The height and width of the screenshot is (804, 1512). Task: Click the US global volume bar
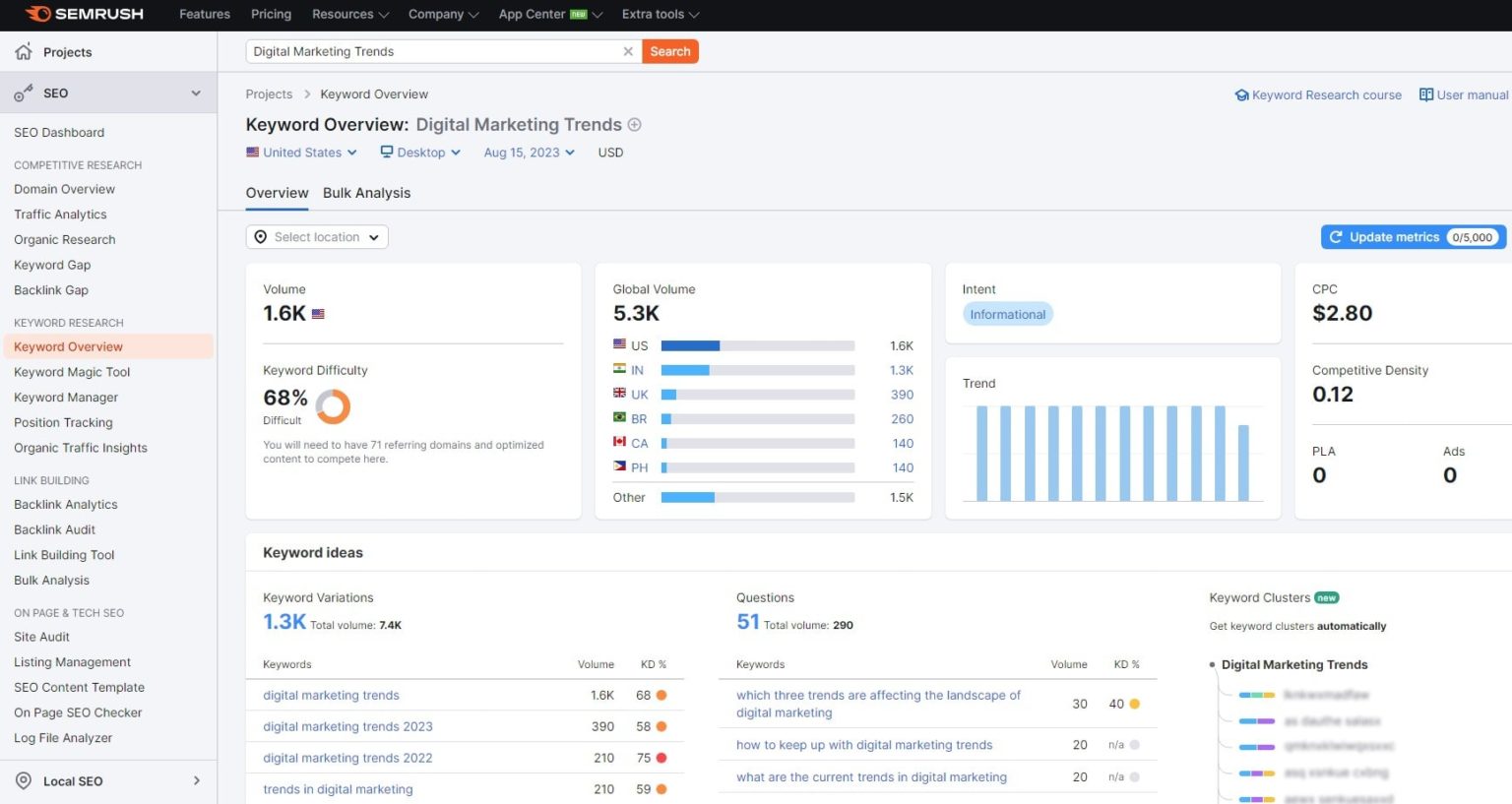pos(758,345)
